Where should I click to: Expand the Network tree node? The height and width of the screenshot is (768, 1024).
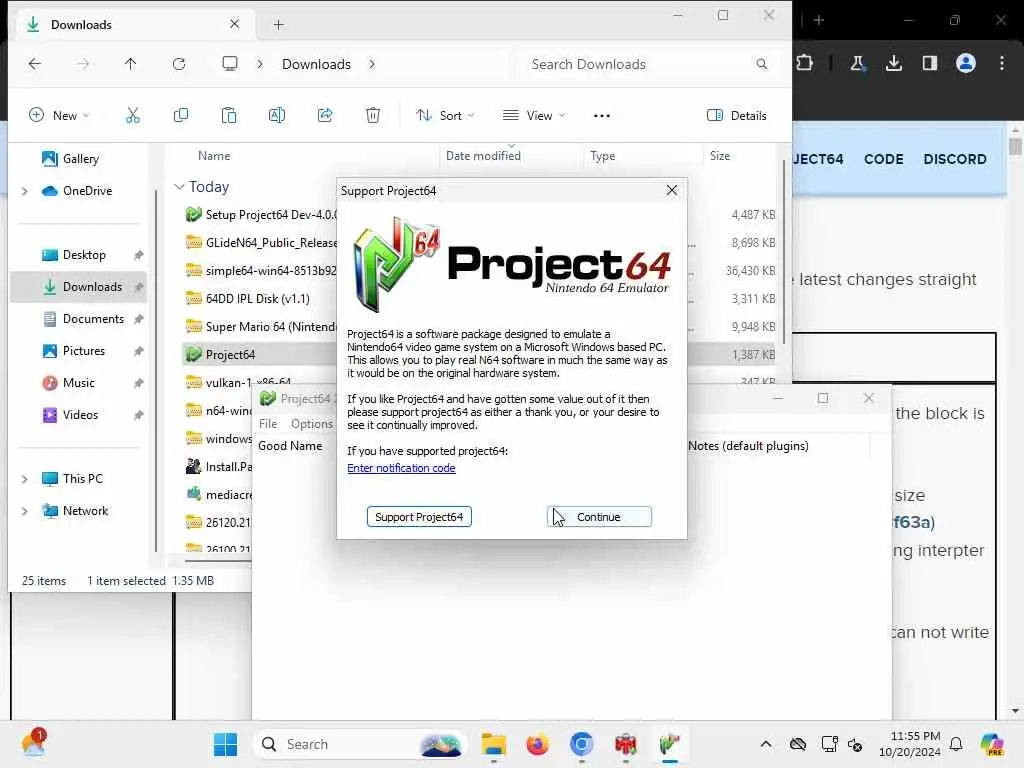25,511
